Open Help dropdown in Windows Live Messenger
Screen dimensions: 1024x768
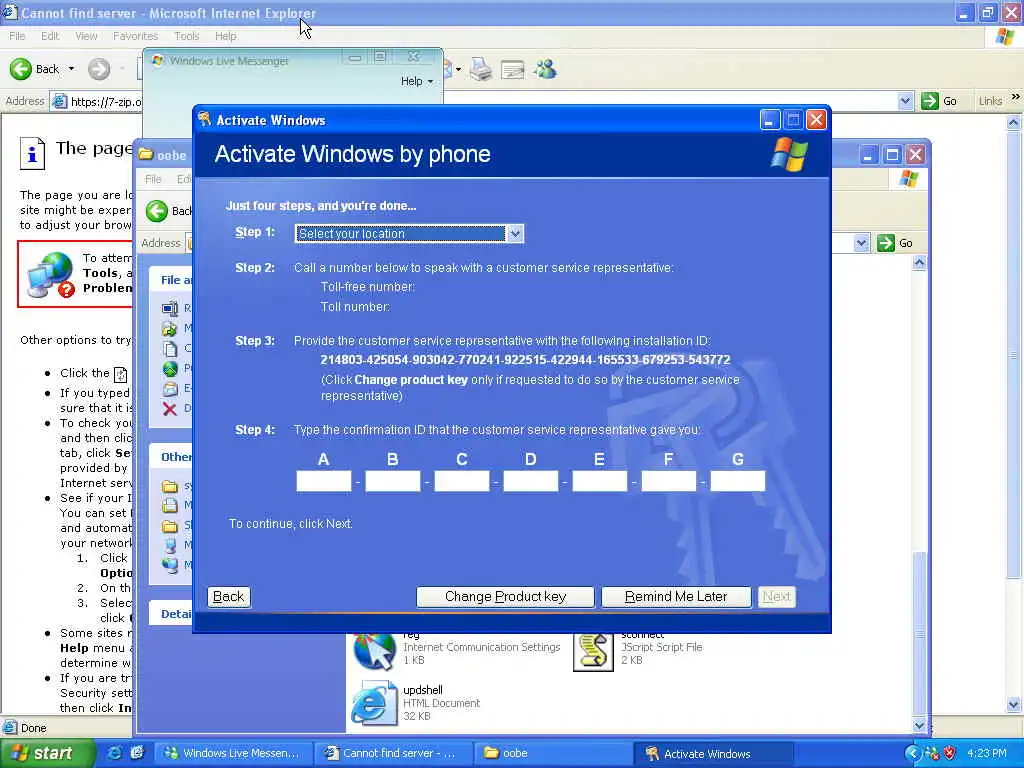coord(417,81)
